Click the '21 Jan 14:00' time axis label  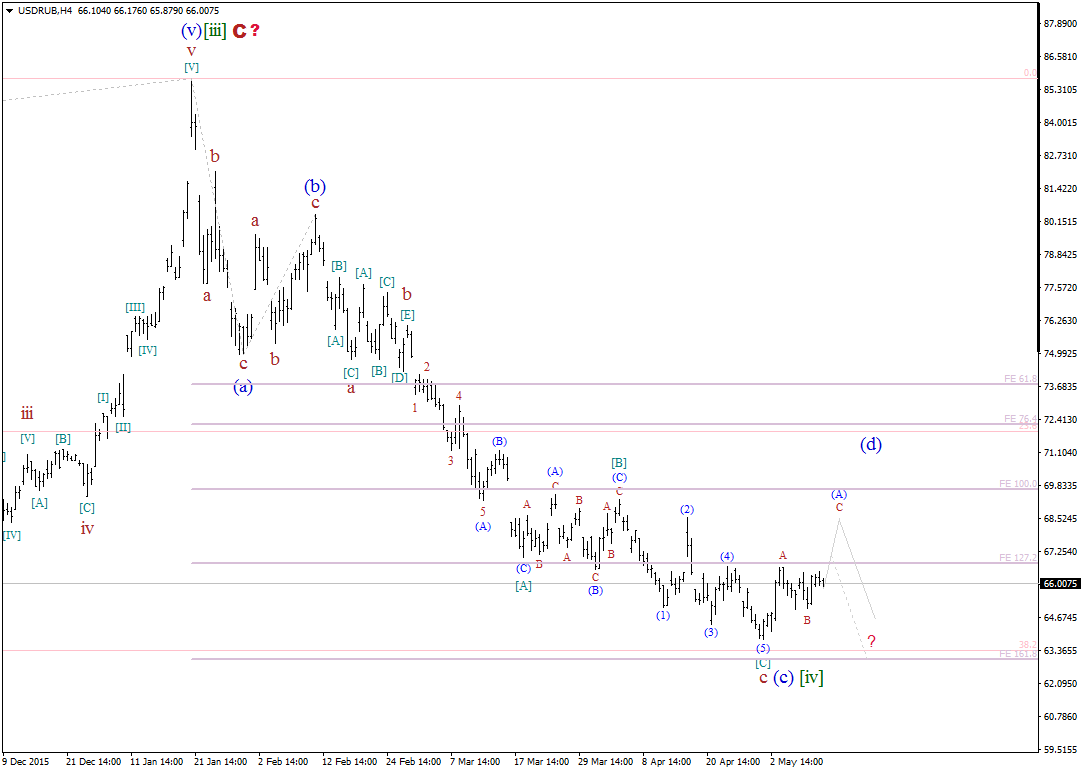pos(221,762)
